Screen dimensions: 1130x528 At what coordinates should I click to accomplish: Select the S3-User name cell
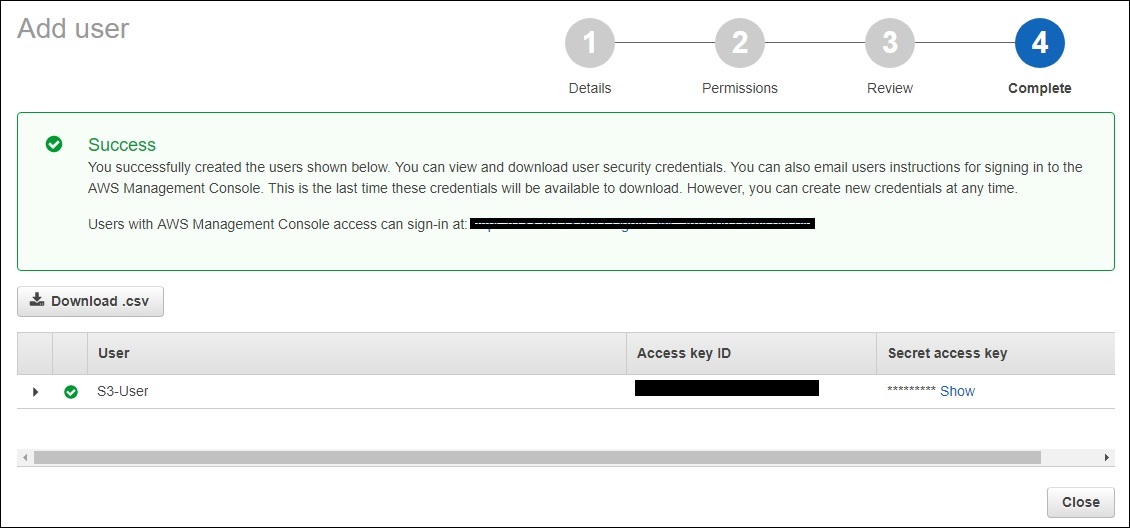[x=122, y=391]
